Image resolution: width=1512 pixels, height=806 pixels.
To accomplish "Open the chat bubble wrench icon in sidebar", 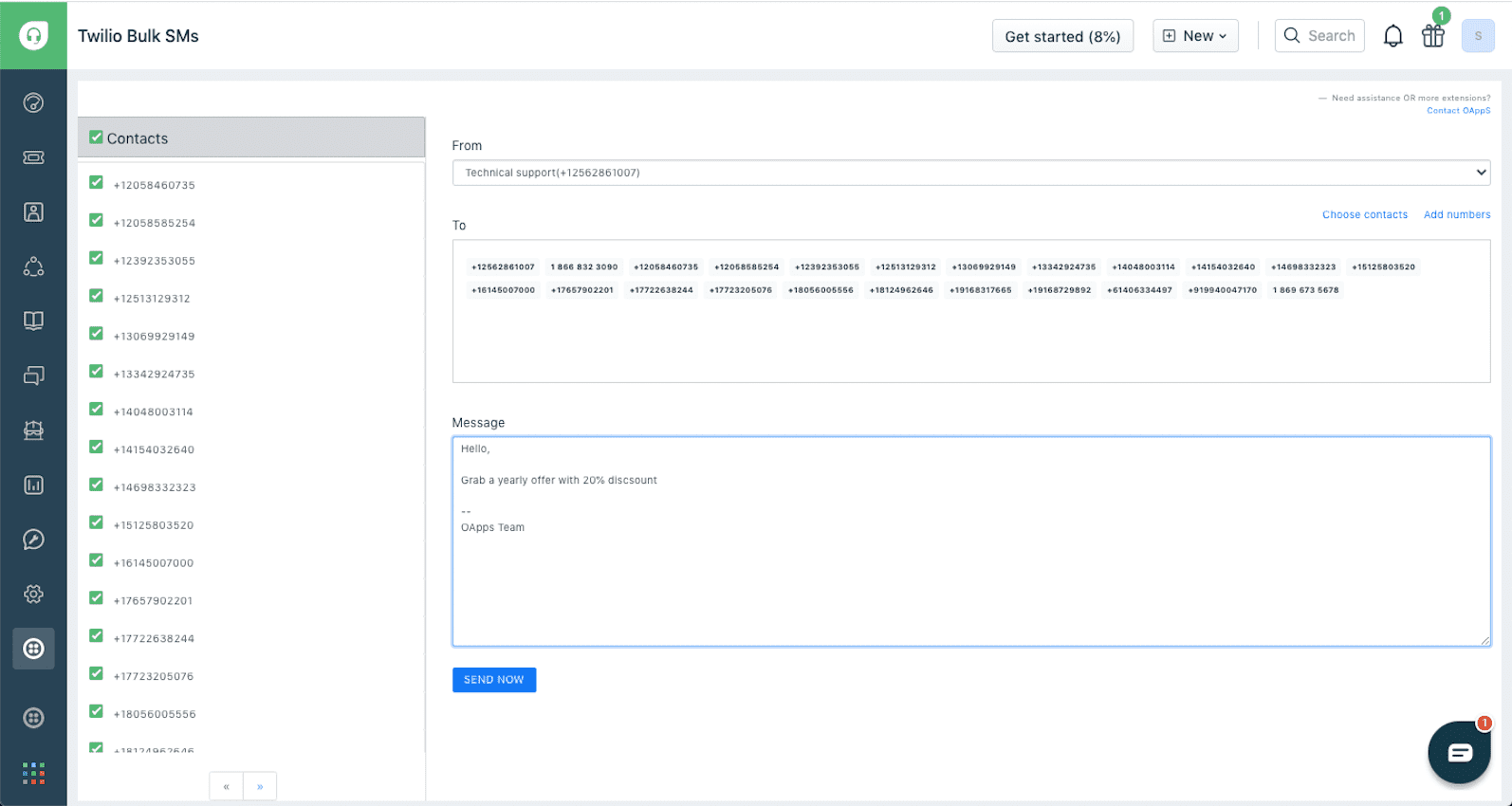I will click(x=33, y=540).
